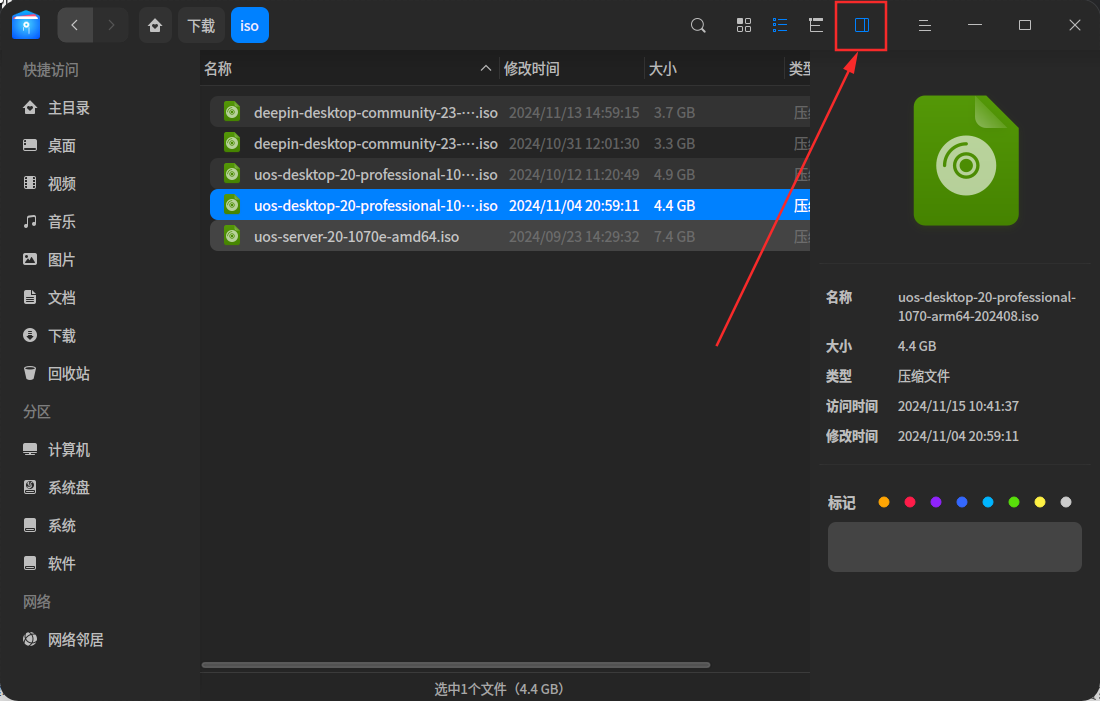Select uos-server-20-1070e-amd64.iso file
This screenshot has height=701, width=1100.
coord(510,236)
